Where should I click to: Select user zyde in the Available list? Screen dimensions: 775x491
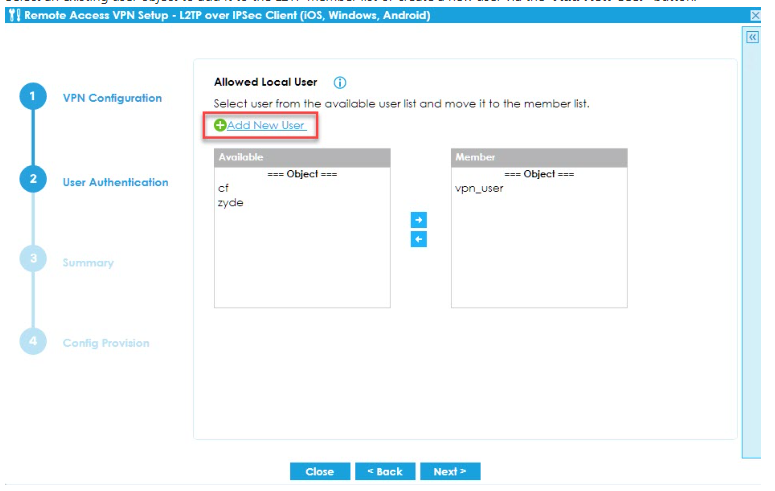click(x=229, y=202)
